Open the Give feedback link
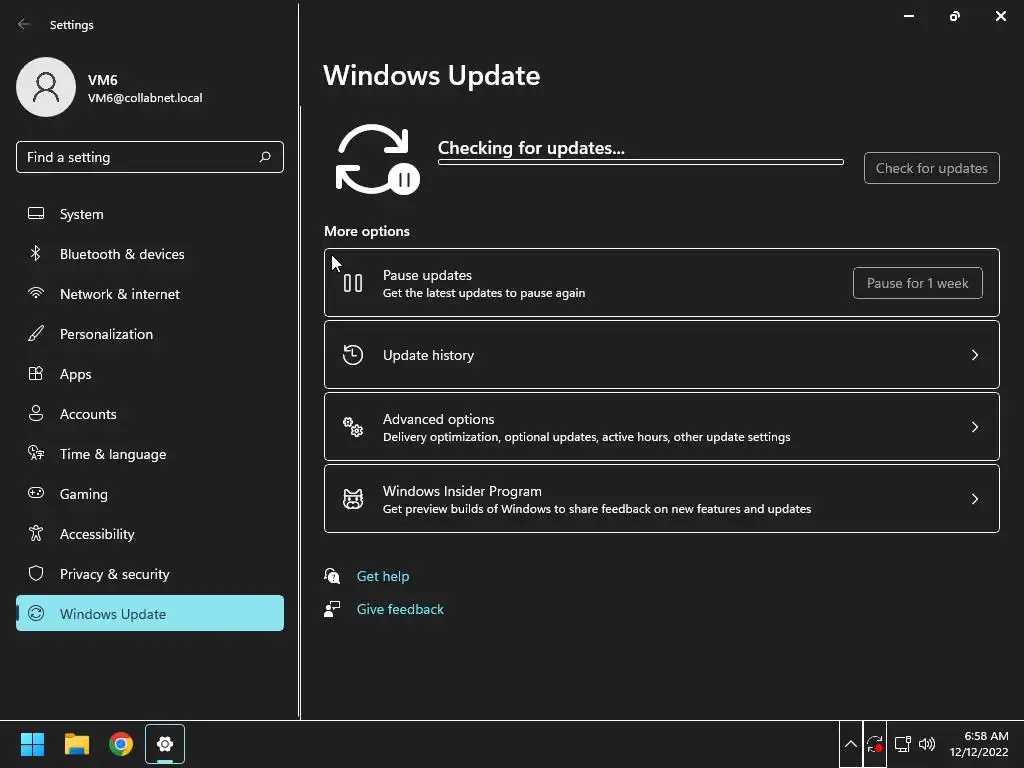1024x768 pixels. 400,609
